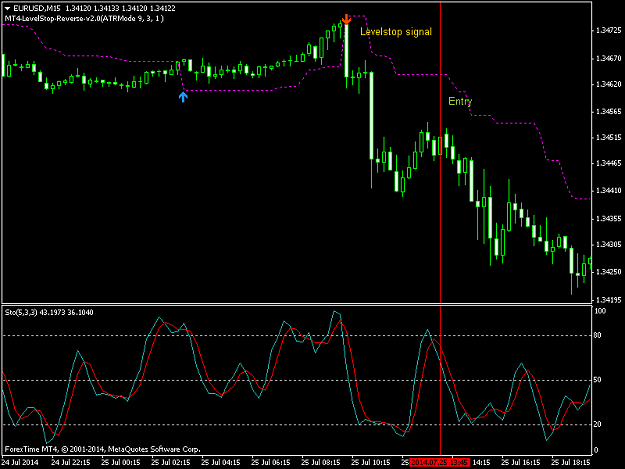Click the orange down arrow sell signal
The height and width of the screenshot is (469, 625).
[346, 19]
